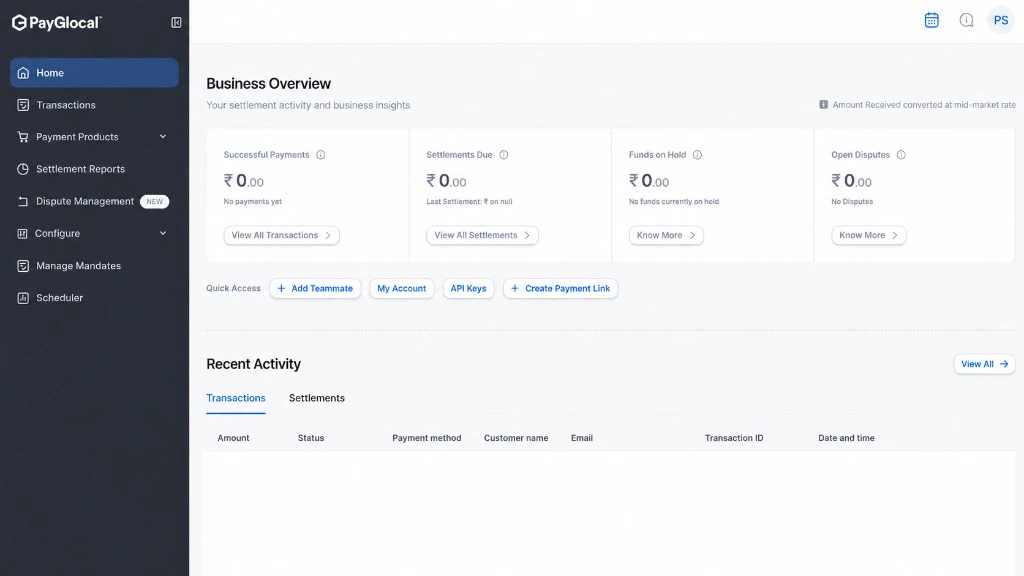Click the Payment Products cart icon
Image resolution: width=1024 pixels, height=576 pixels.
pos(24,137)
